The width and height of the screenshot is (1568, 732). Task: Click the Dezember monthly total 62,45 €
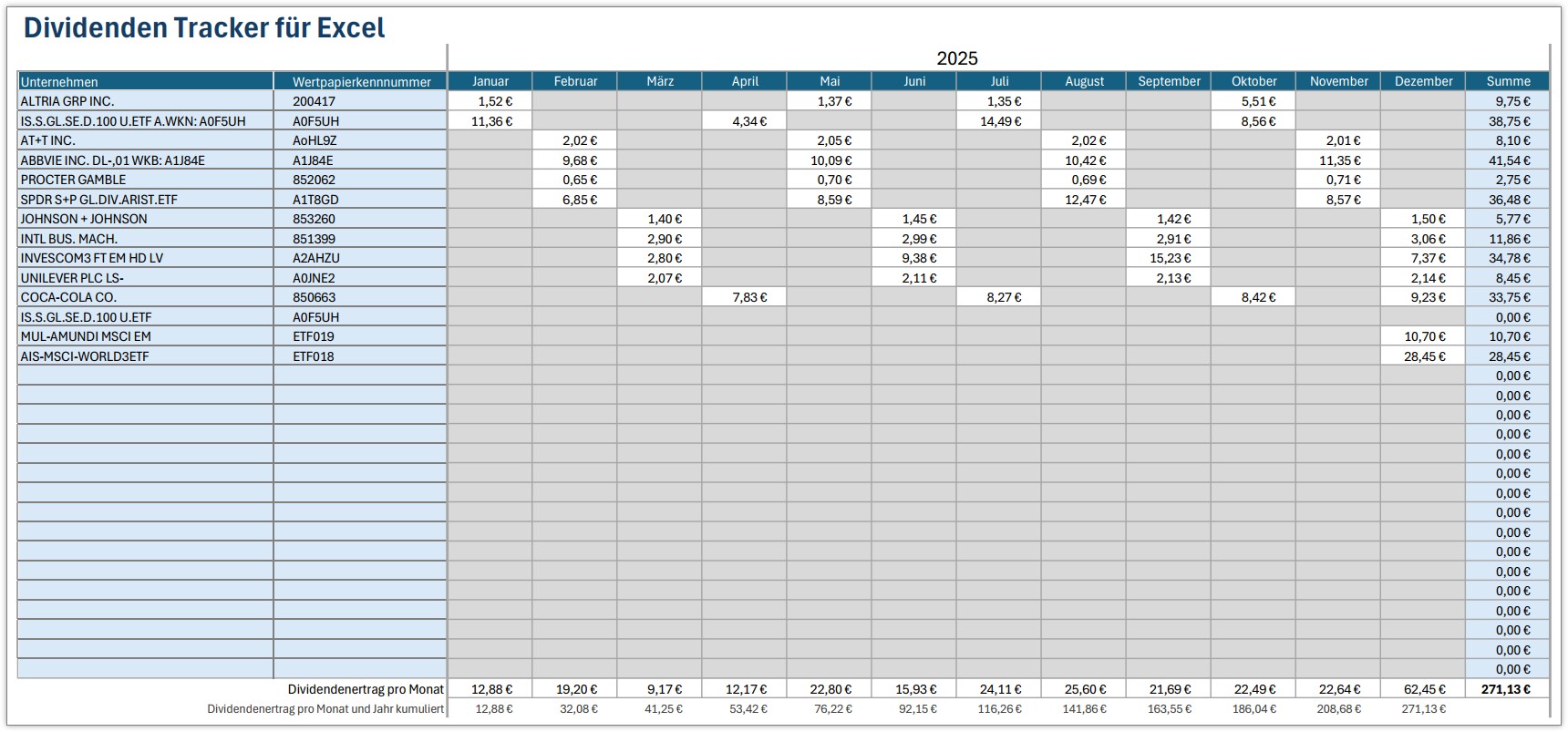(x=1424, y=689)
